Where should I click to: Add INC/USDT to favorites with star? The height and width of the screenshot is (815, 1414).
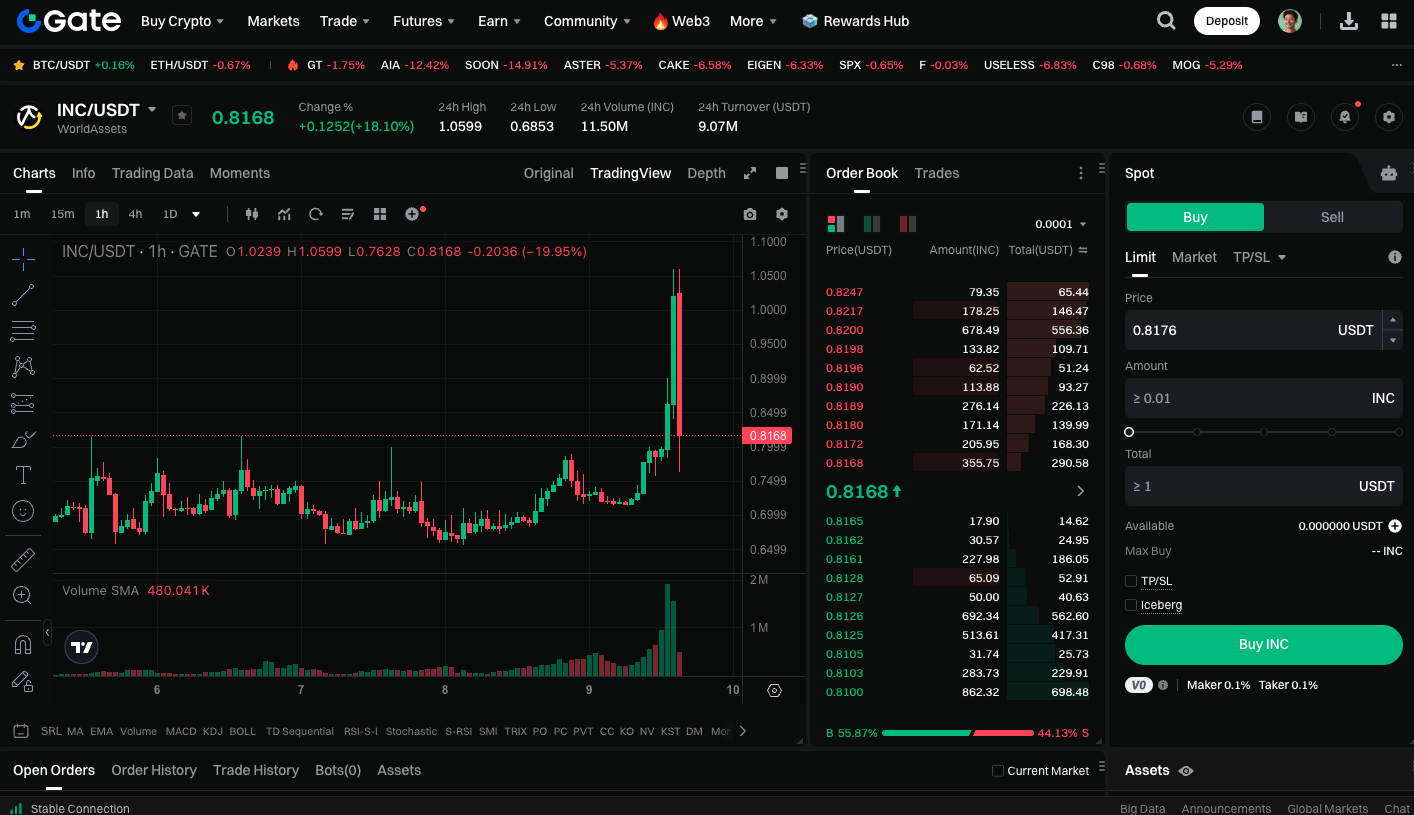181,116
